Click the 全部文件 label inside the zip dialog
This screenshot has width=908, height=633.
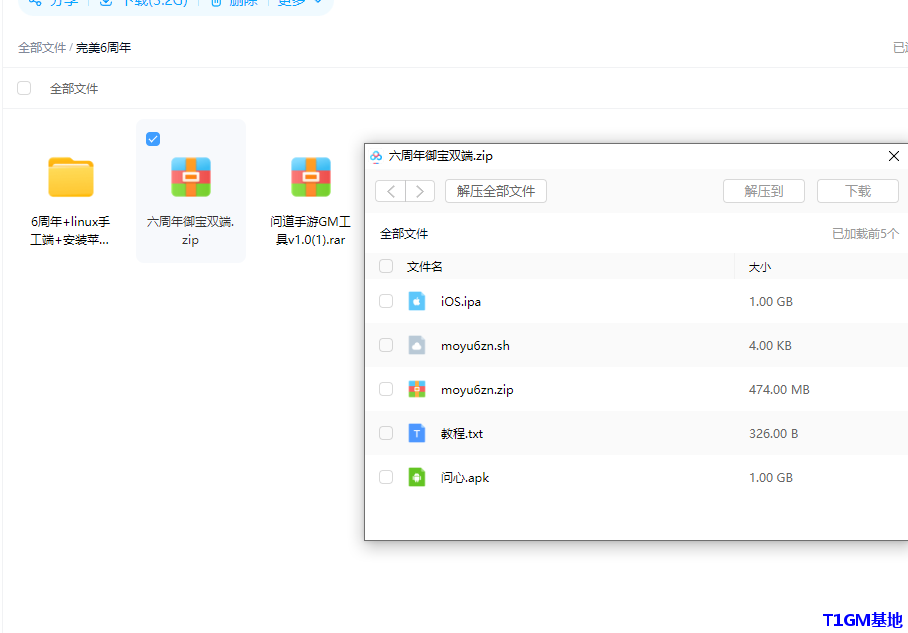point(404,233)
